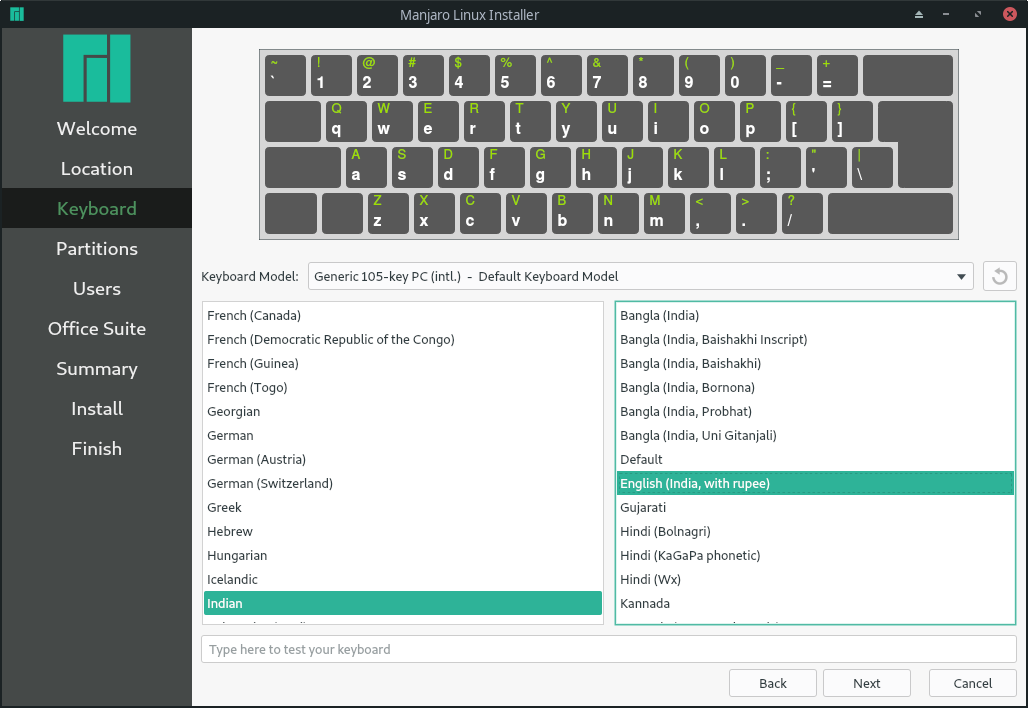The image size is (1028, 708).
Task: Go to the Summary step
Action: click(x=96, y=368)
